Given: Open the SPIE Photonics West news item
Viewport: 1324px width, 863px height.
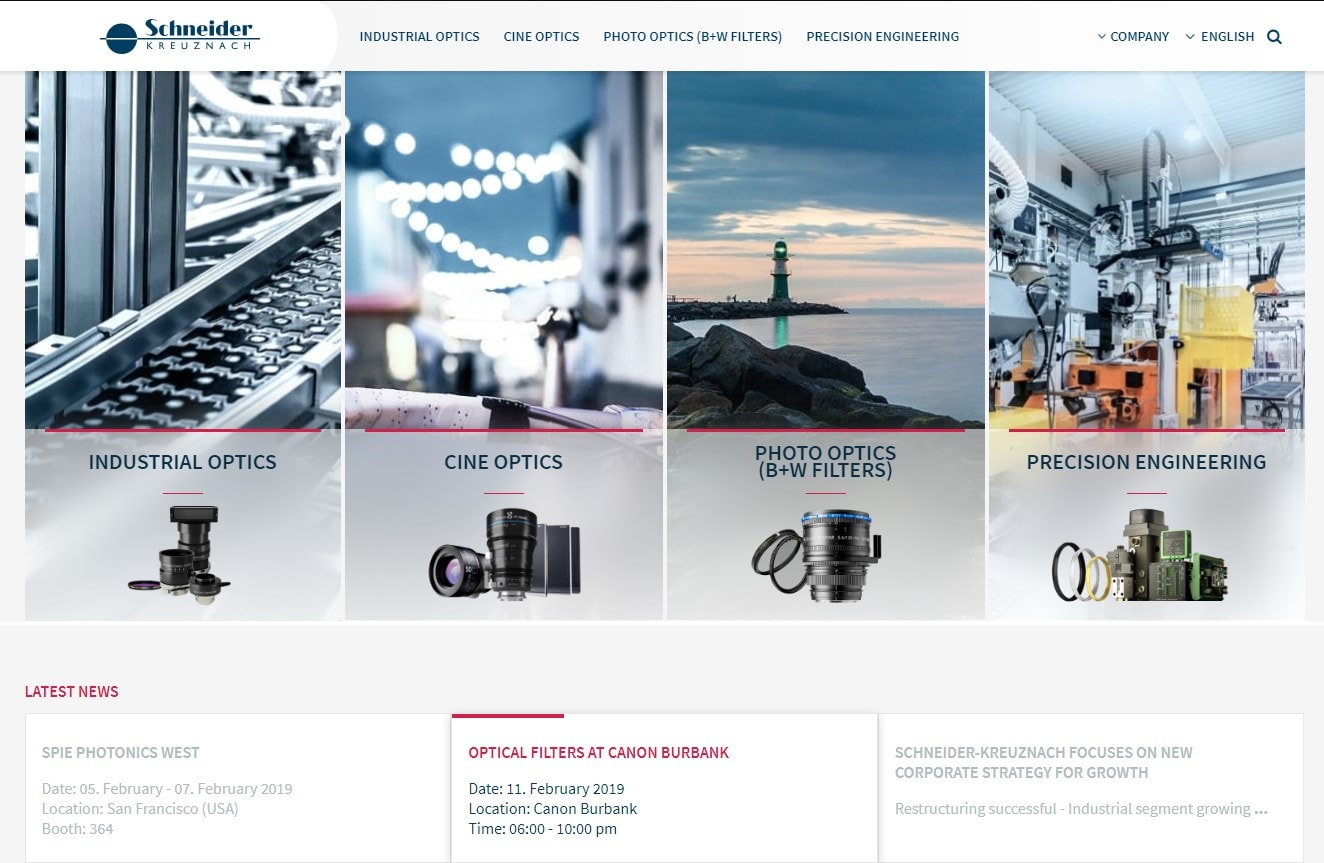Looking at the screenshot, I should pyautogui.click(x=121, y=753).
